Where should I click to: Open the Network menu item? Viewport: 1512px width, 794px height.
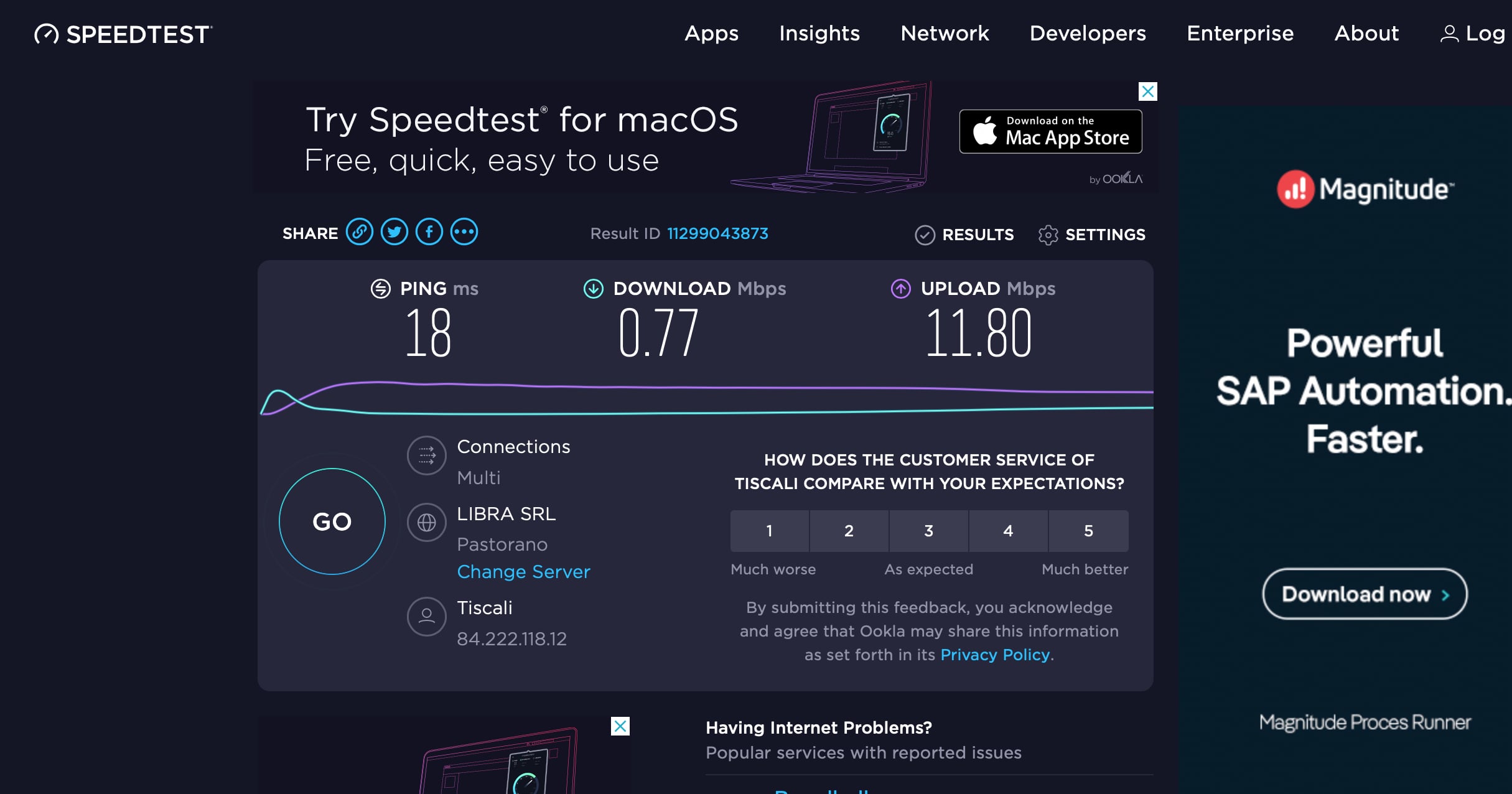[945, 33]
